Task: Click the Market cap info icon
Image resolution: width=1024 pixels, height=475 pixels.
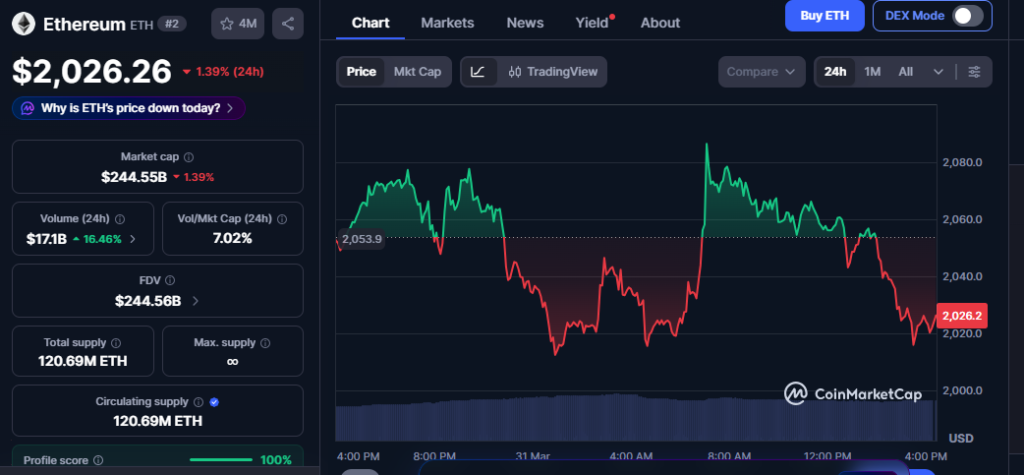Action: 189,157
